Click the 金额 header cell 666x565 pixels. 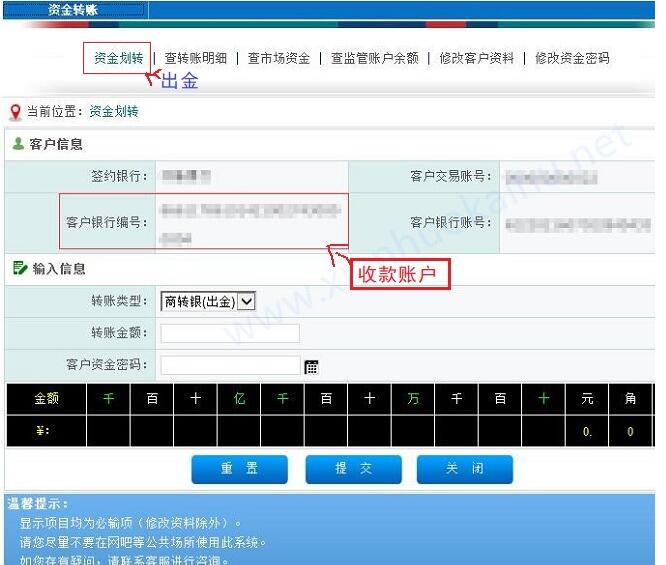46,398
